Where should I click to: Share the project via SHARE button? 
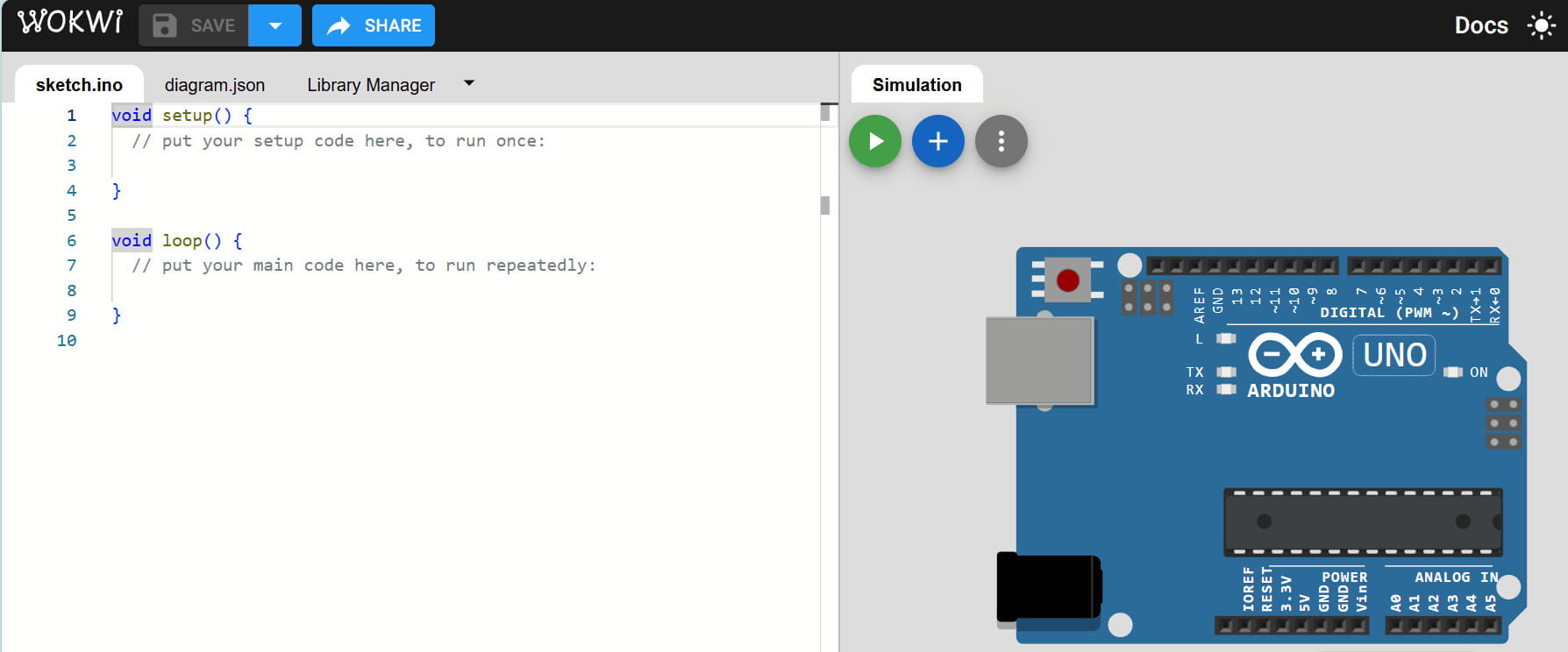click(x=374, y=25)
